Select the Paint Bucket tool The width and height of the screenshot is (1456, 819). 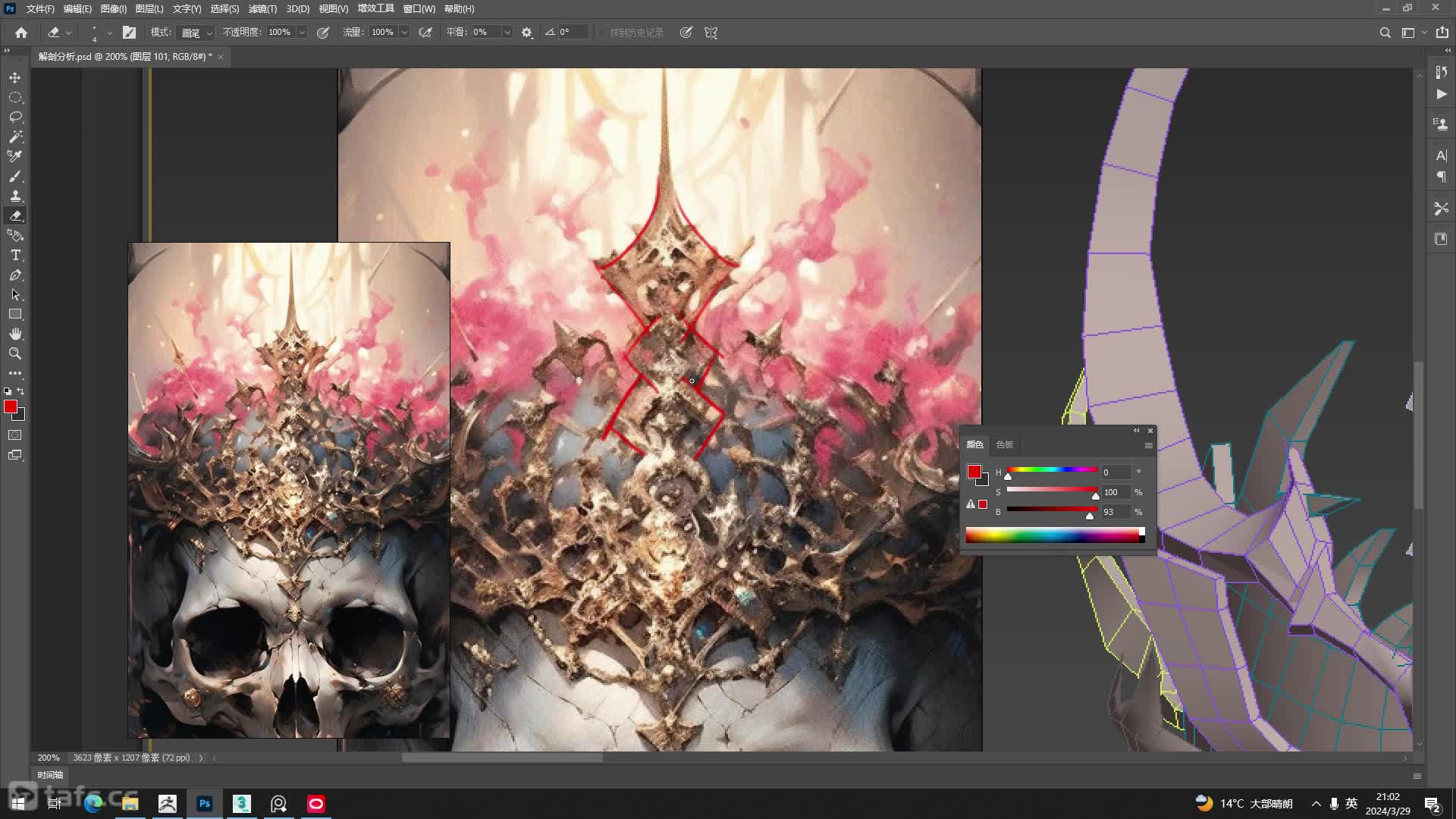click(x=15, y=235)
